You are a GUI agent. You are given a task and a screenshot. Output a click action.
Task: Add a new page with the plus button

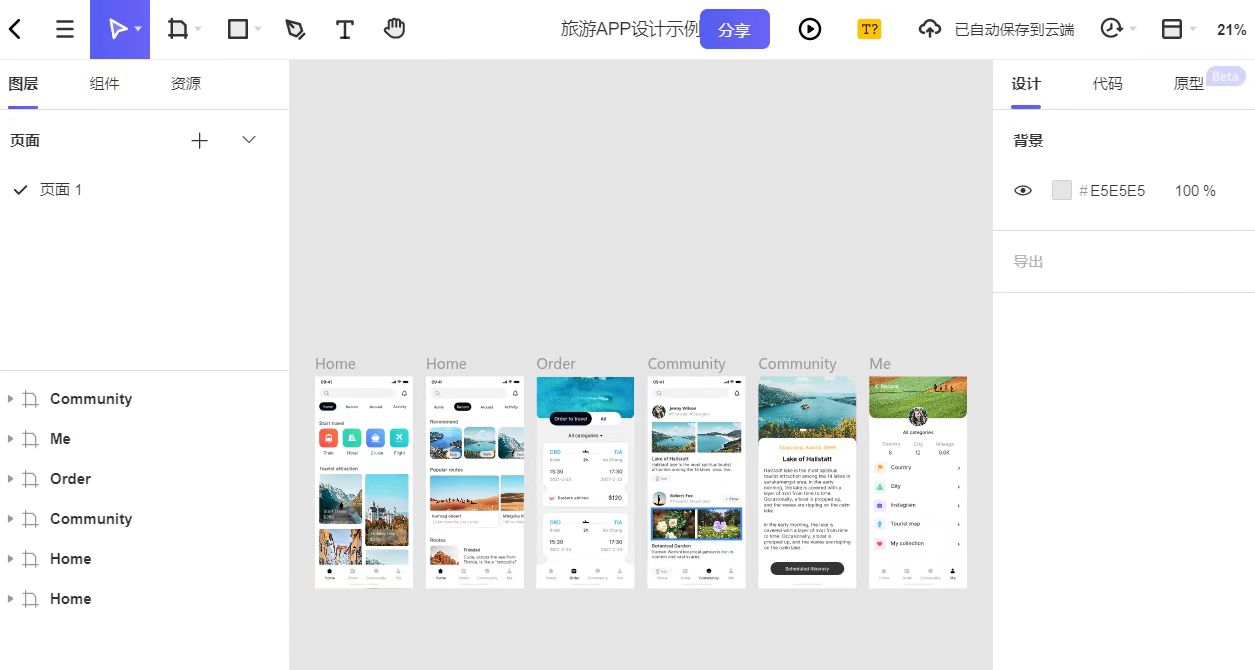pyautogui.click(x=199, y=141)
